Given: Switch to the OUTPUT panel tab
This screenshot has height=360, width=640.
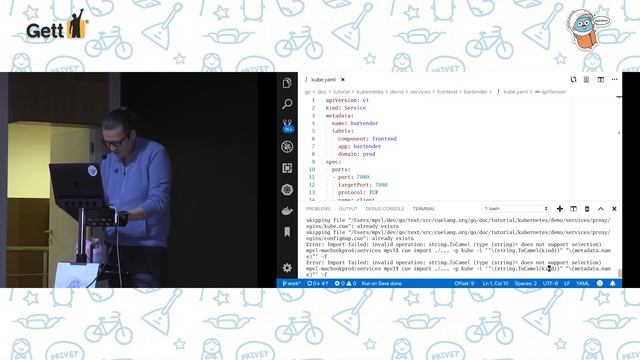Looking at the screenshot, I should (348, 209).
